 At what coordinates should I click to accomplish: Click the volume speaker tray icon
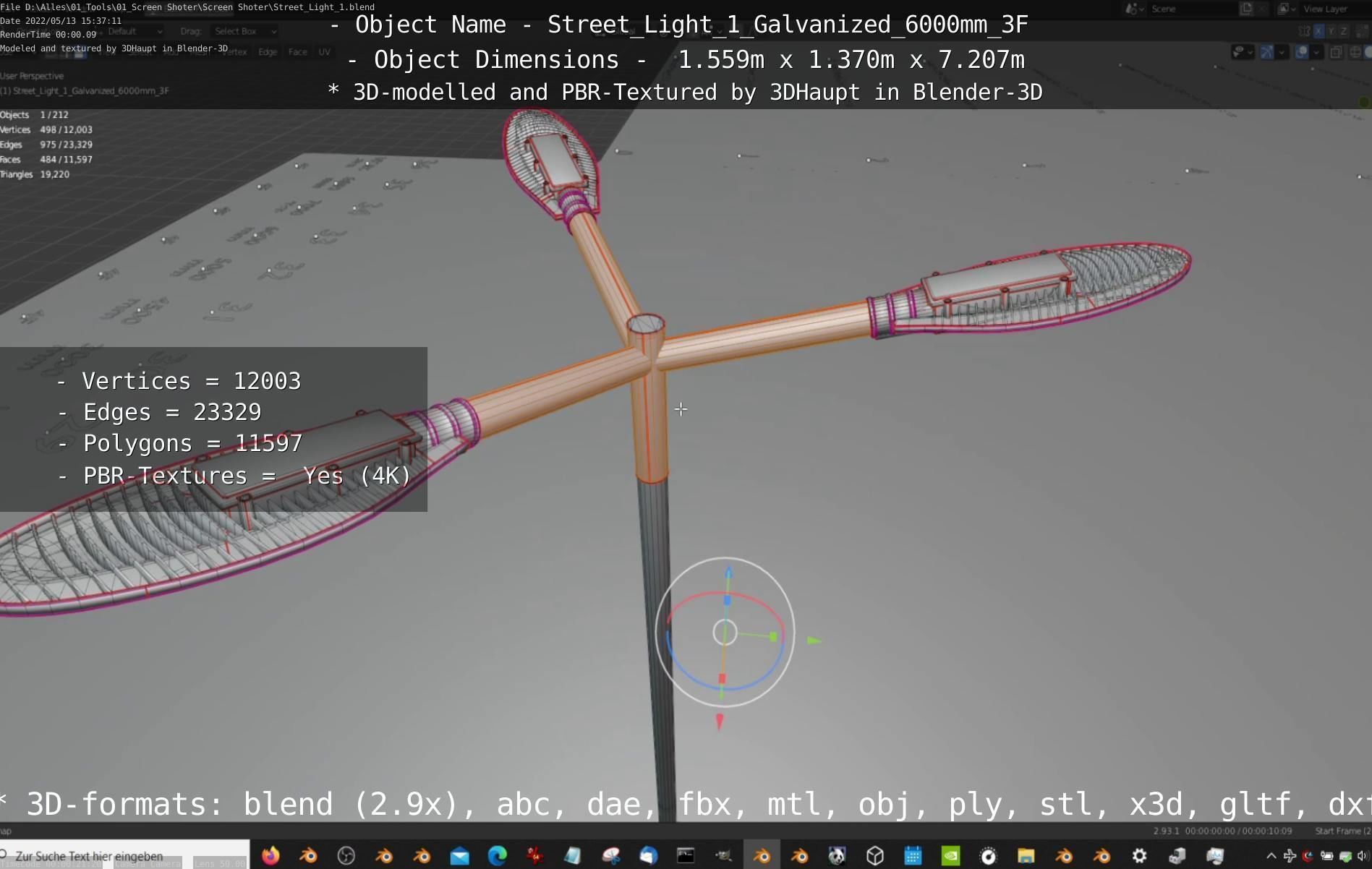[x=1363, y=856]
